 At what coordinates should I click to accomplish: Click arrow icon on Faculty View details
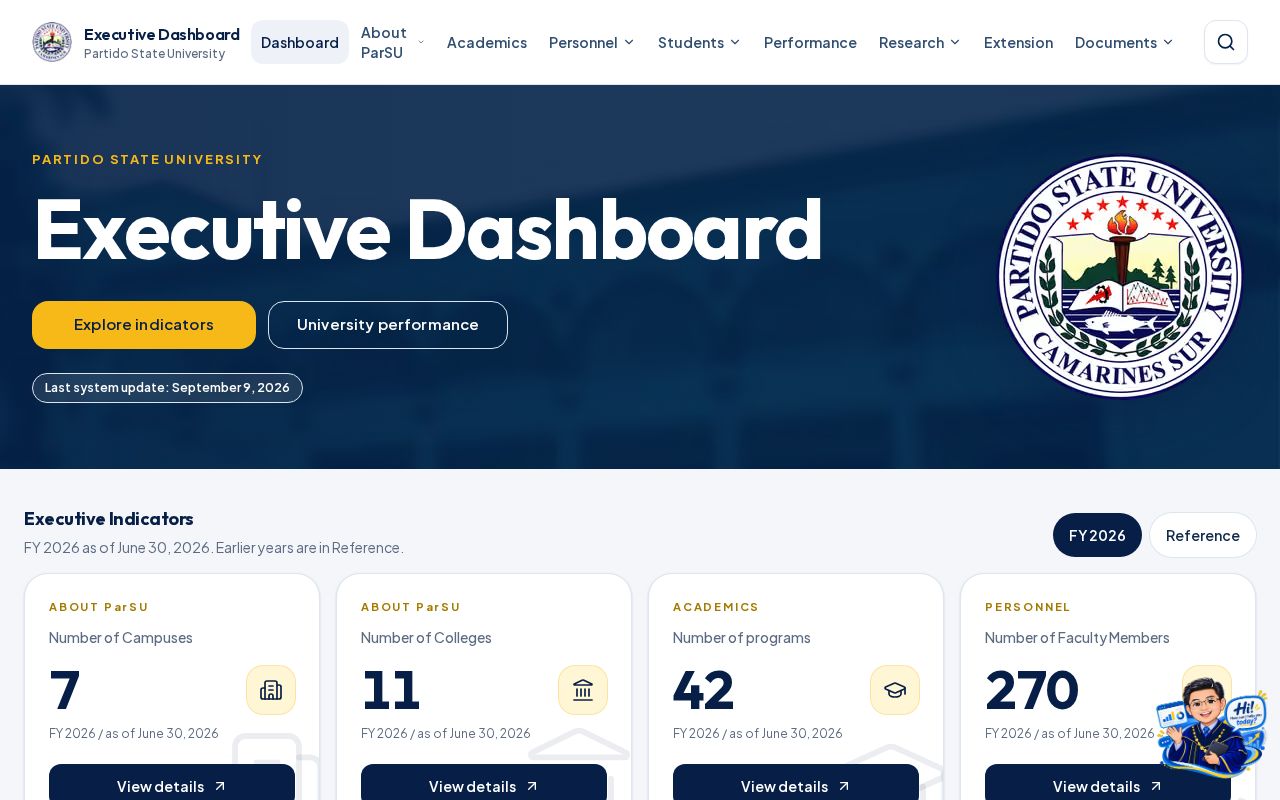(1156, 786)
